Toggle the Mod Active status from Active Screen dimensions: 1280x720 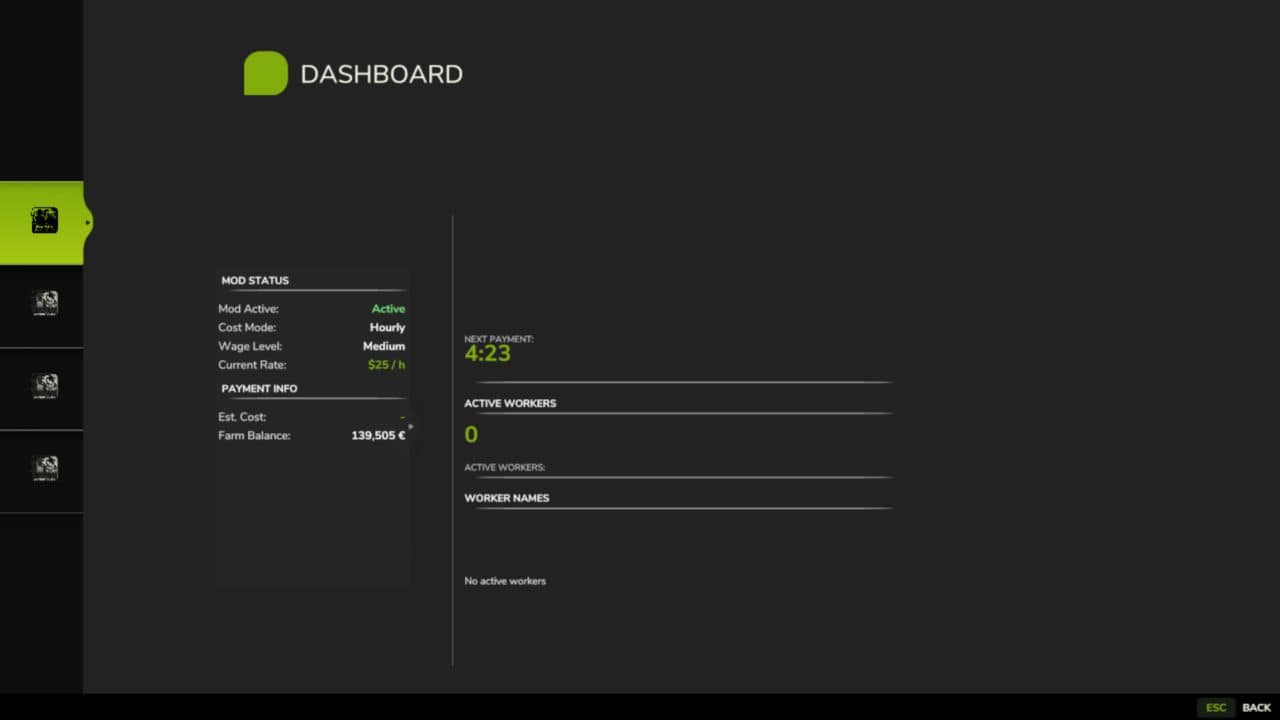(388, 308)
